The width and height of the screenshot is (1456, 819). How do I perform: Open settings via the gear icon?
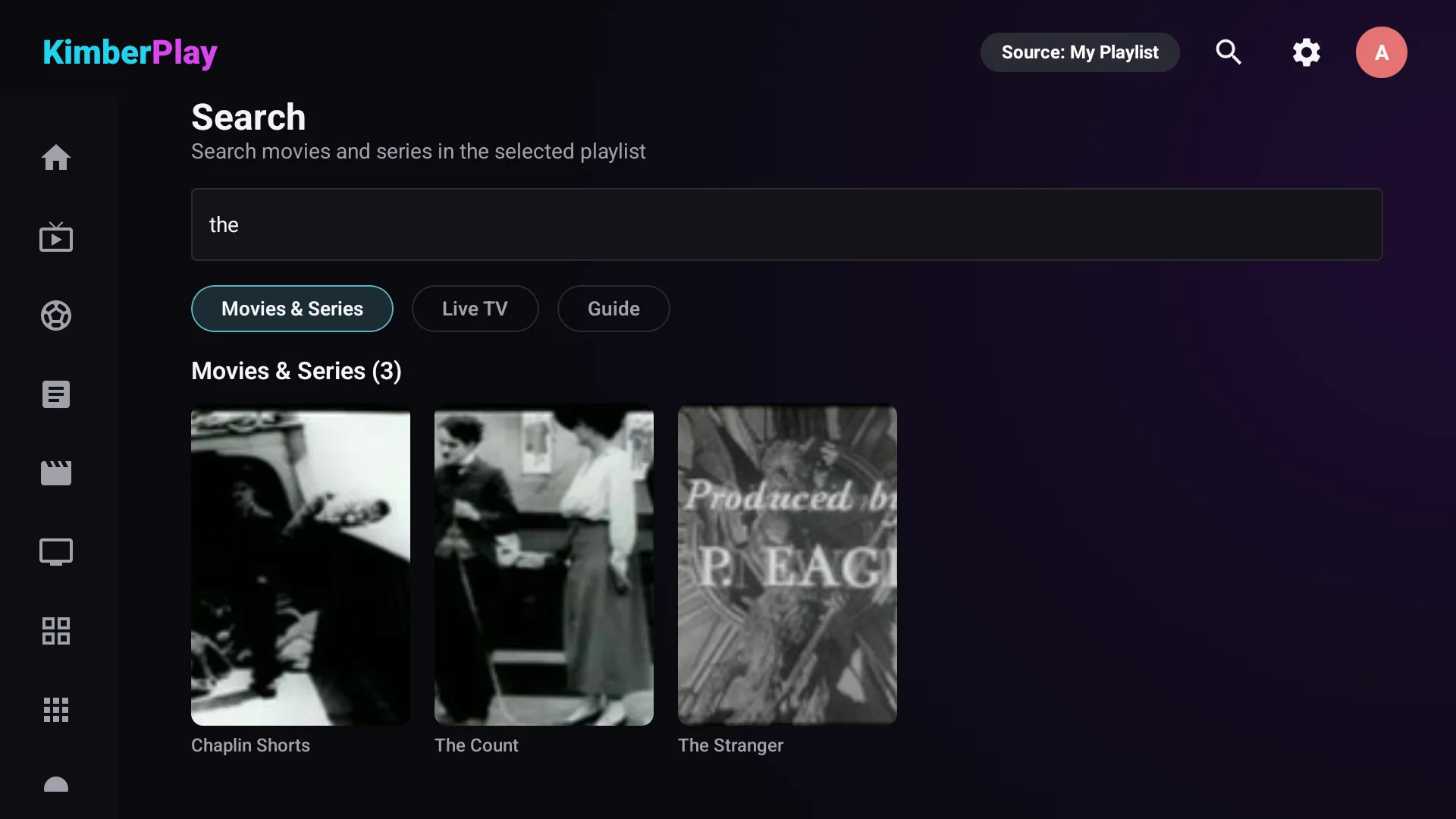1306,52
